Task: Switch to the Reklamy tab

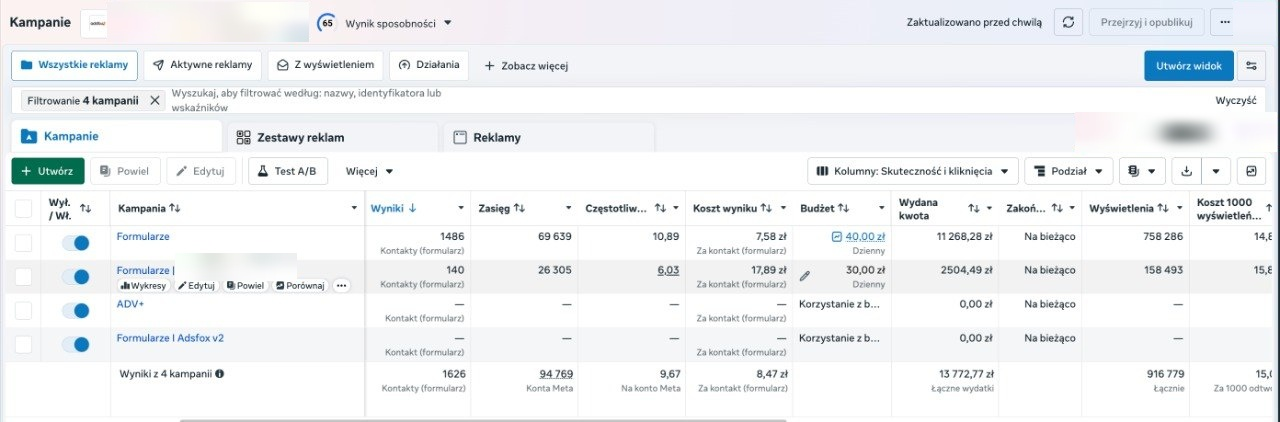Action: 549,137
